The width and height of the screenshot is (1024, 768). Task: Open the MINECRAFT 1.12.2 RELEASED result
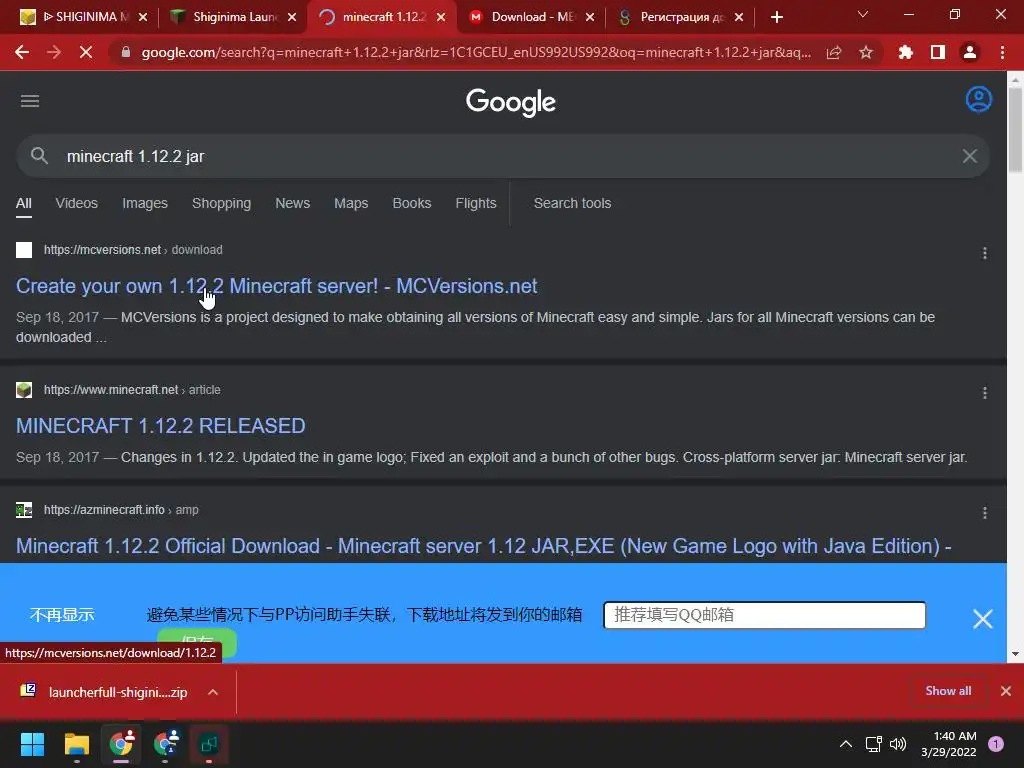point(161,426)
